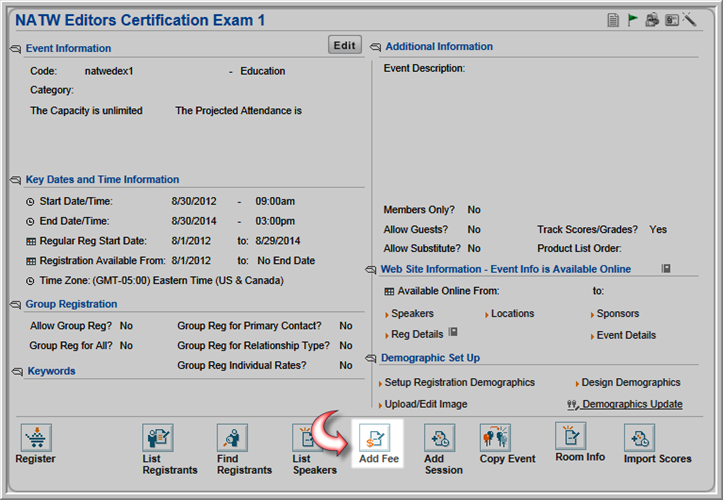Click the Add Fee icon
The height and width of the screenshot is (500, 723).
(374, 437)
